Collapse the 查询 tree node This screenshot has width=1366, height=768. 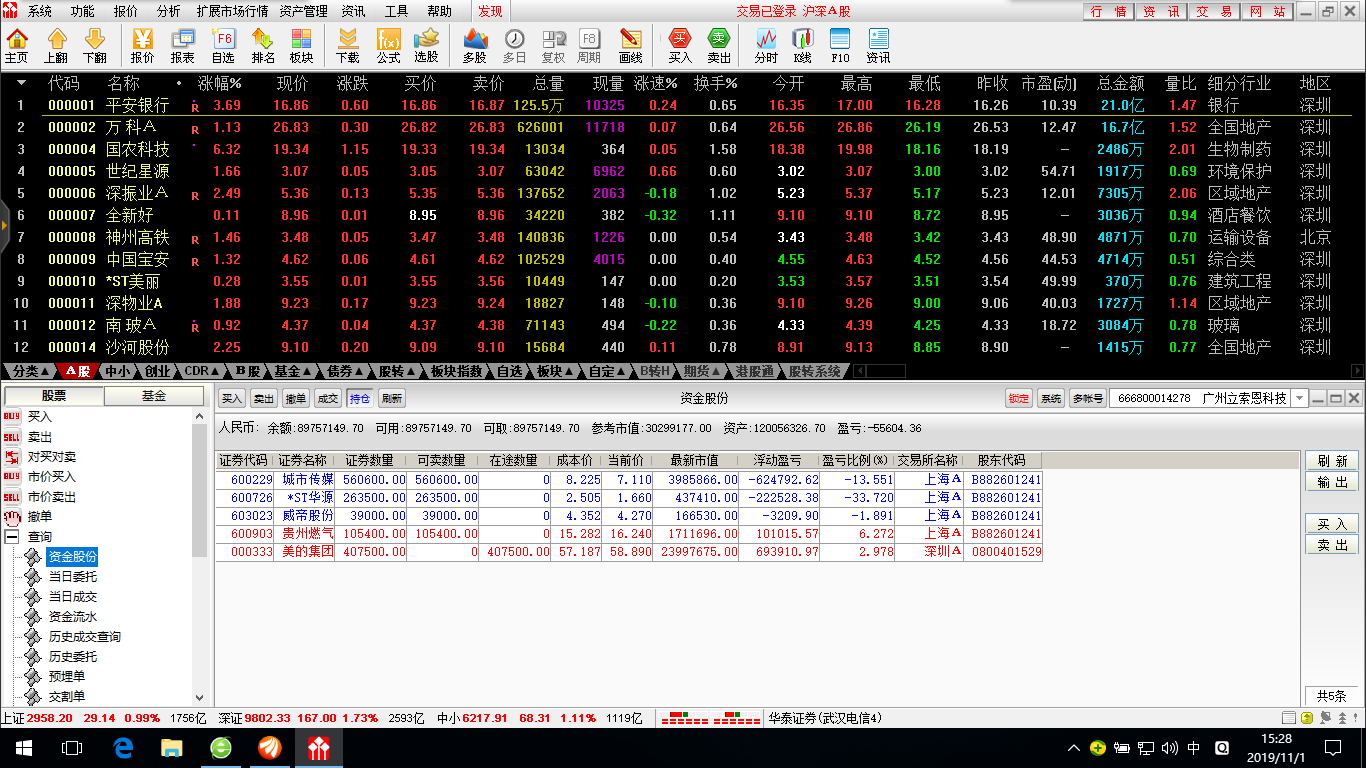12,537
